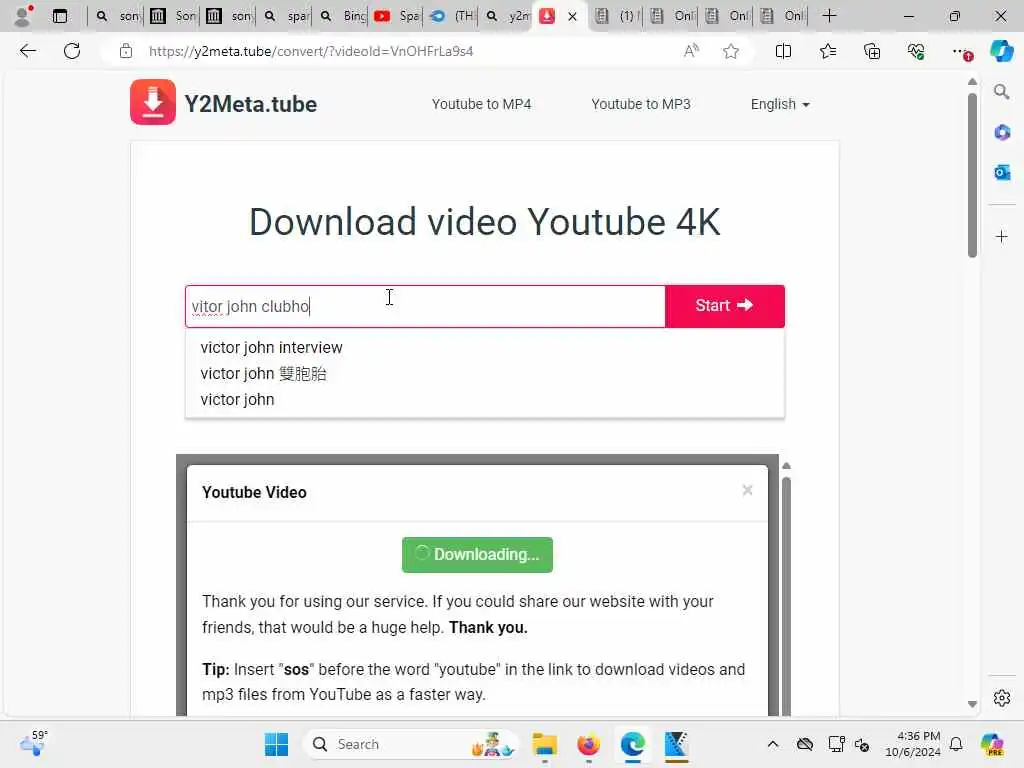1024x768 pixels.
Task: Open the notifications bell in the taskbar
Action: (956, 744)
